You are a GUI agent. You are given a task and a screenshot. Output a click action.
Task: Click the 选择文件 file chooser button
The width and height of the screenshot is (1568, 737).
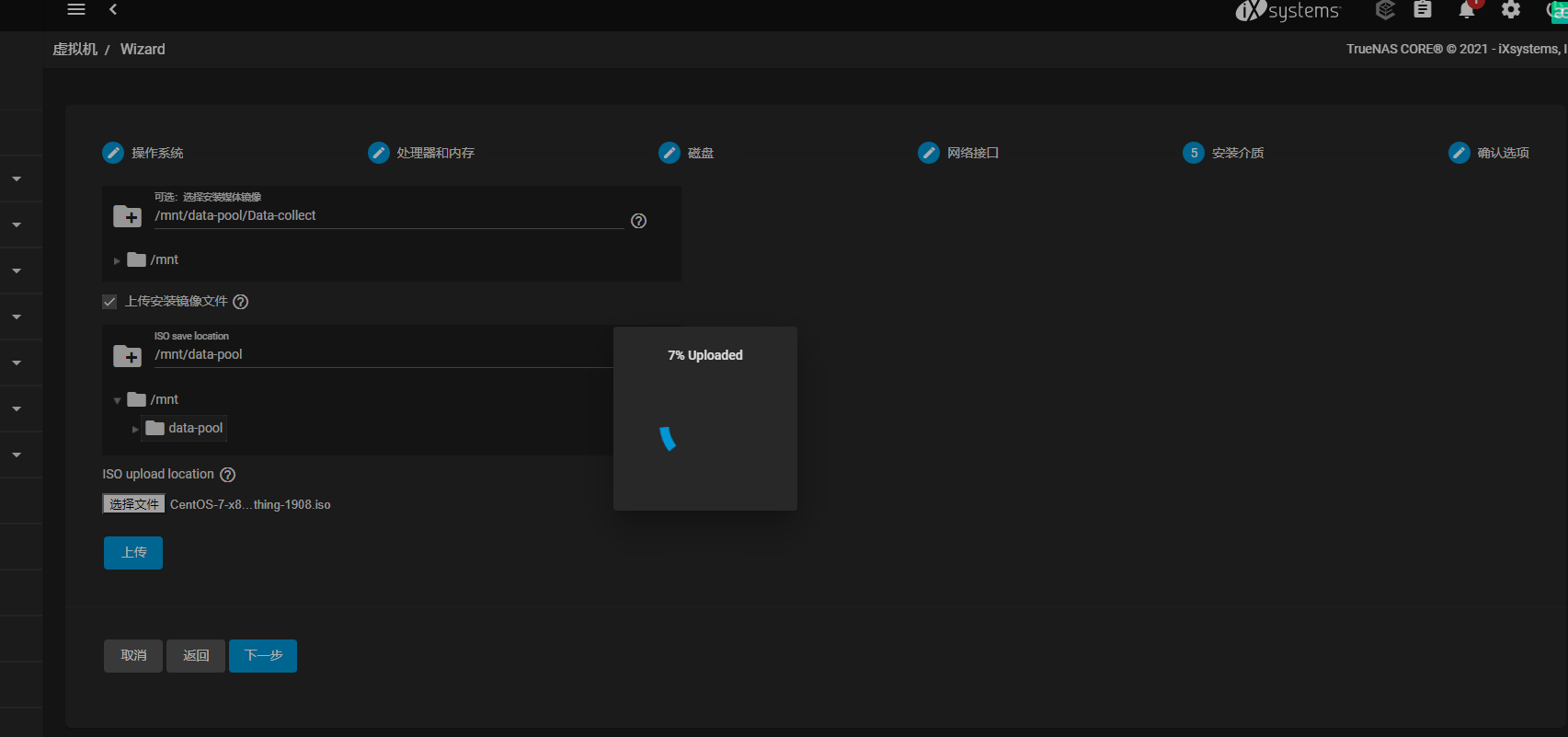pos(134,504)
